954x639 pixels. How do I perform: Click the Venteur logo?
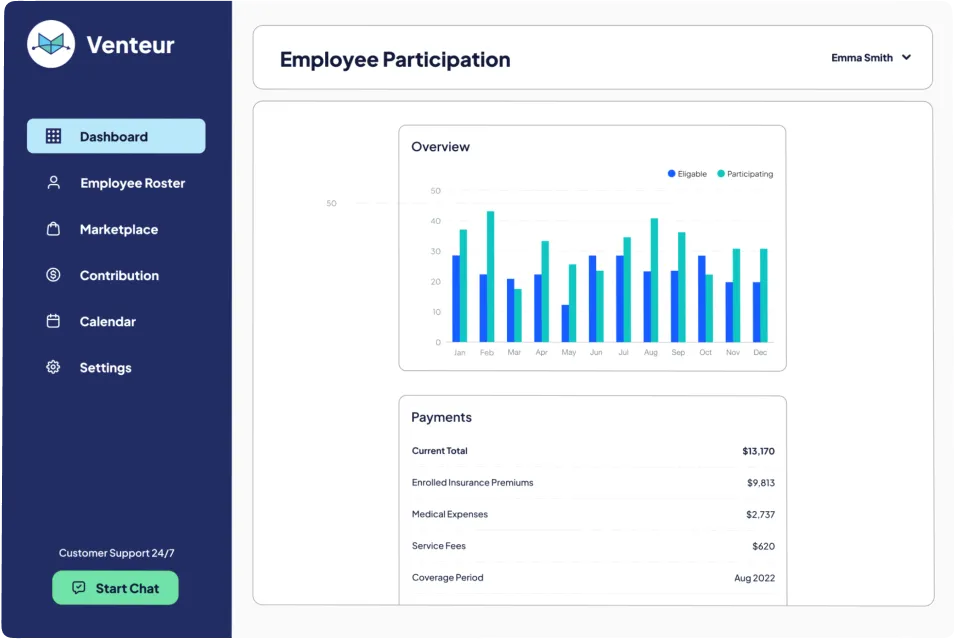[50, 44]
